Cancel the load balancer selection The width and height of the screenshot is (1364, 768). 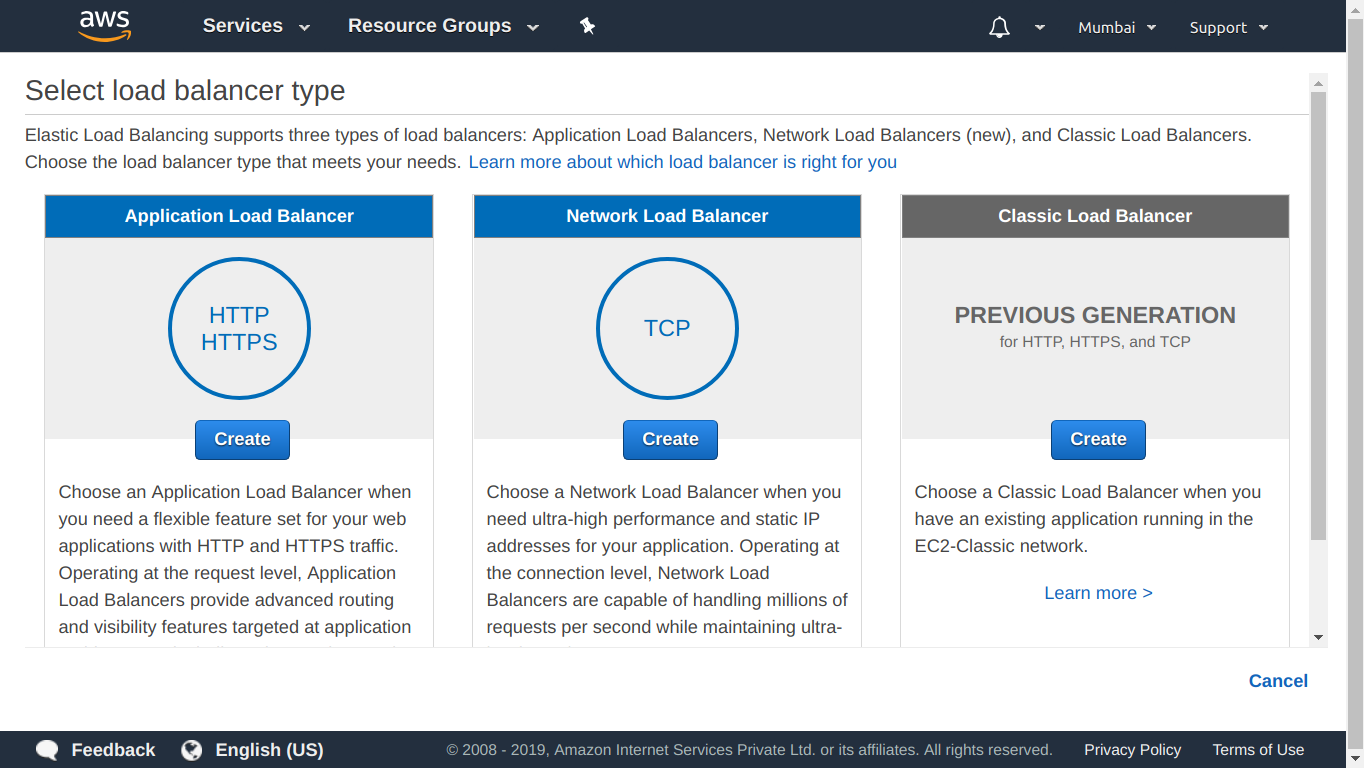[1278, 681]
